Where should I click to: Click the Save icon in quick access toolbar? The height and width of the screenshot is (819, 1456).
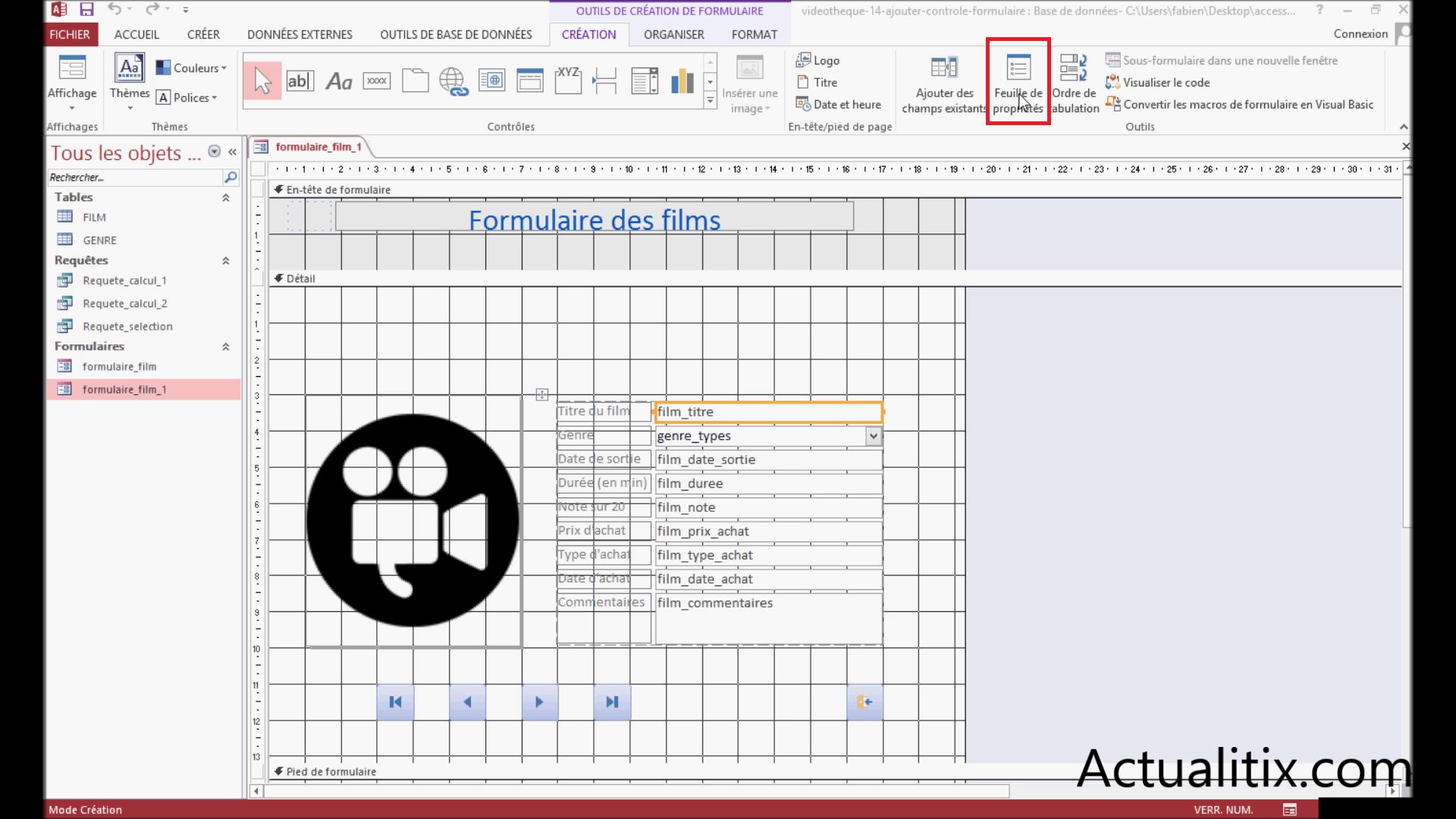[x=86, y=10]
